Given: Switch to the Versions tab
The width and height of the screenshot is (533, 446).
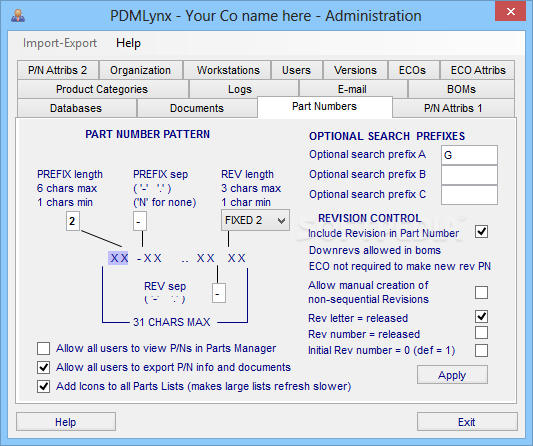Looking at the screenshot, I should tap(355, 70).
